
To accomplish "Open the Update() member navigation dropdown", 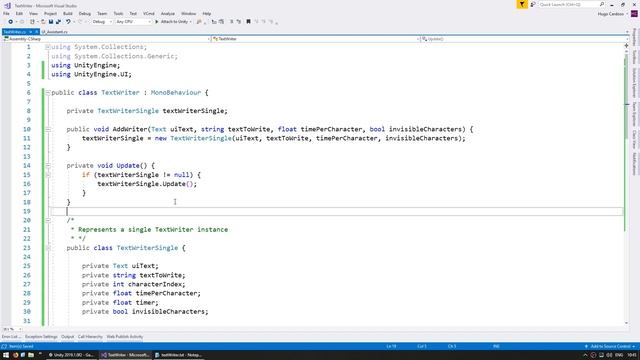I will (x=525, y=39).
